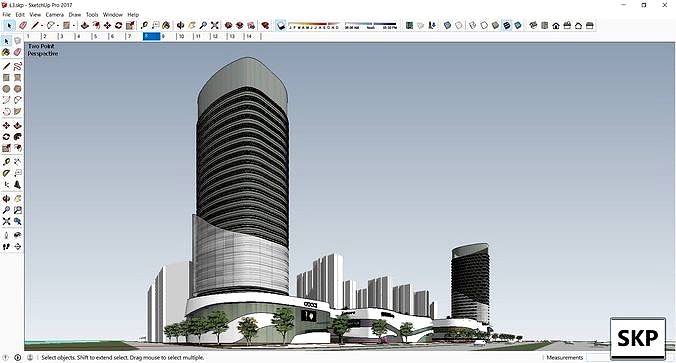Pick the Tape Measure tool in top toolbar

pyautogui.click(x=144, y=26)
